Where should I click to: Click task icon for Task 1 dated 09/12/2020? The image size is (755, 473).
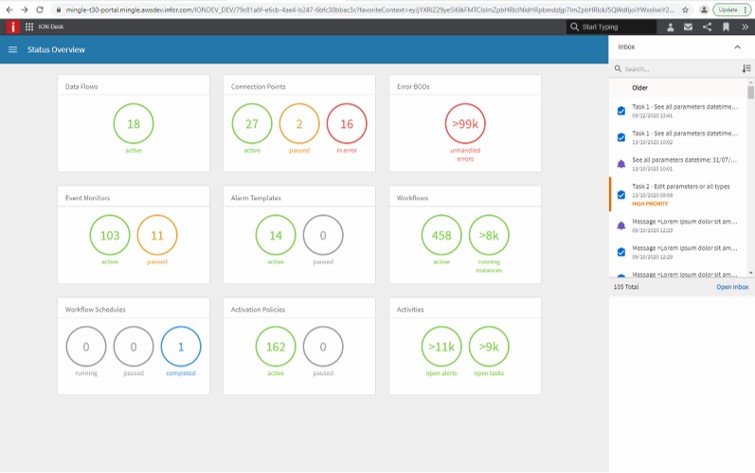click(x=621, y=111)
